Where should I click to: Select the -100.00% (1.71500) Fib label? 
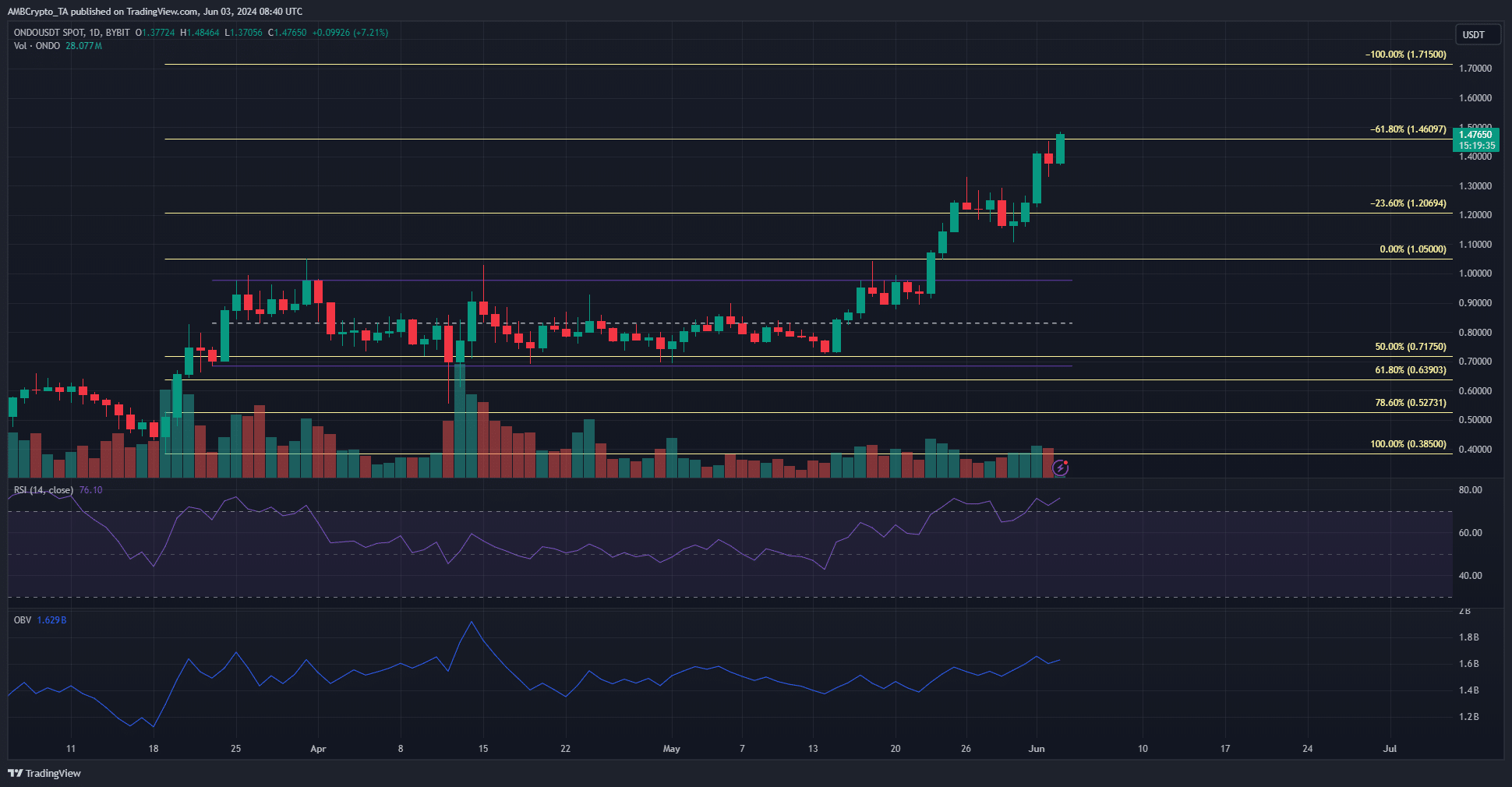pos(1405,55)
